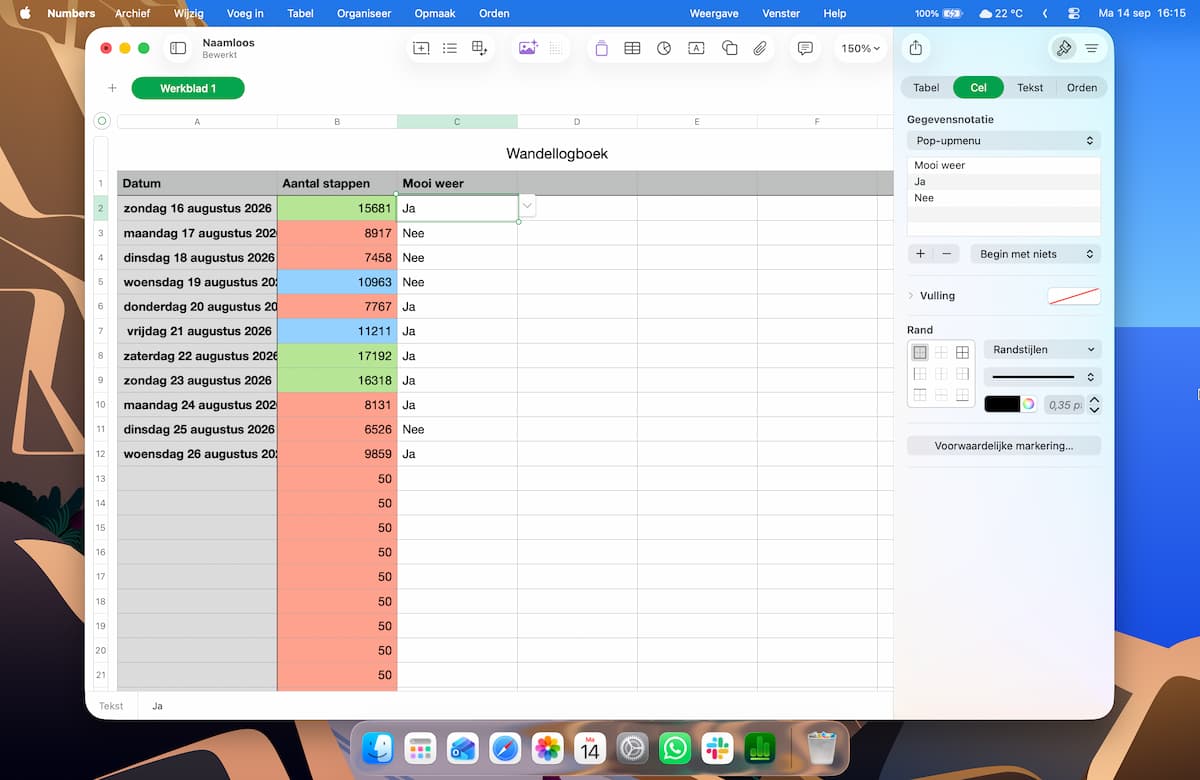
Task: Open the 150% zoom dropdown
Action: [860, 48]
